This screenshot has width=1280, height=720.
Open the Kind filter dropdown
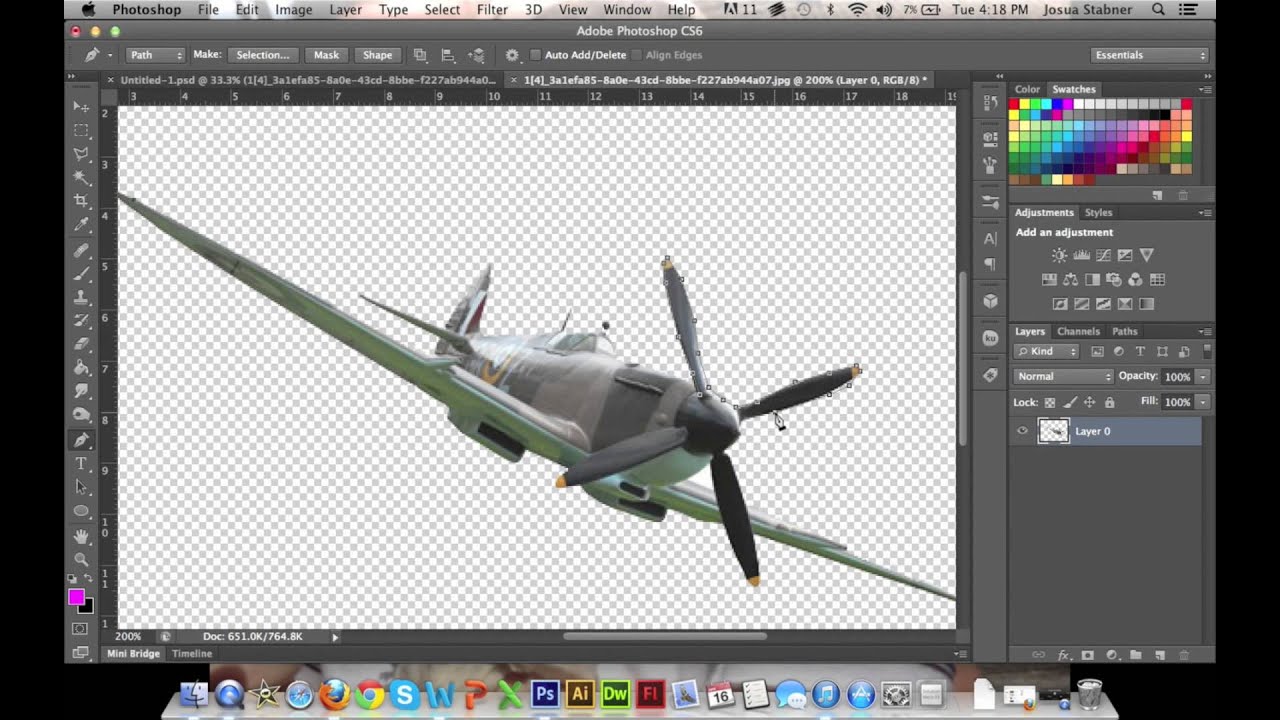(x=1047, y=352)
